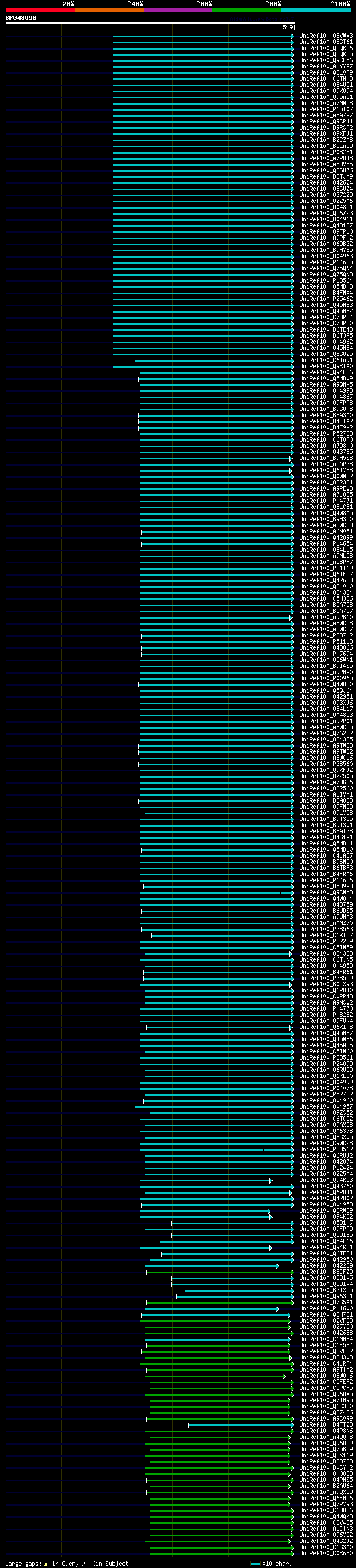Select the UniRef100_C4JAE7 label

325,856
